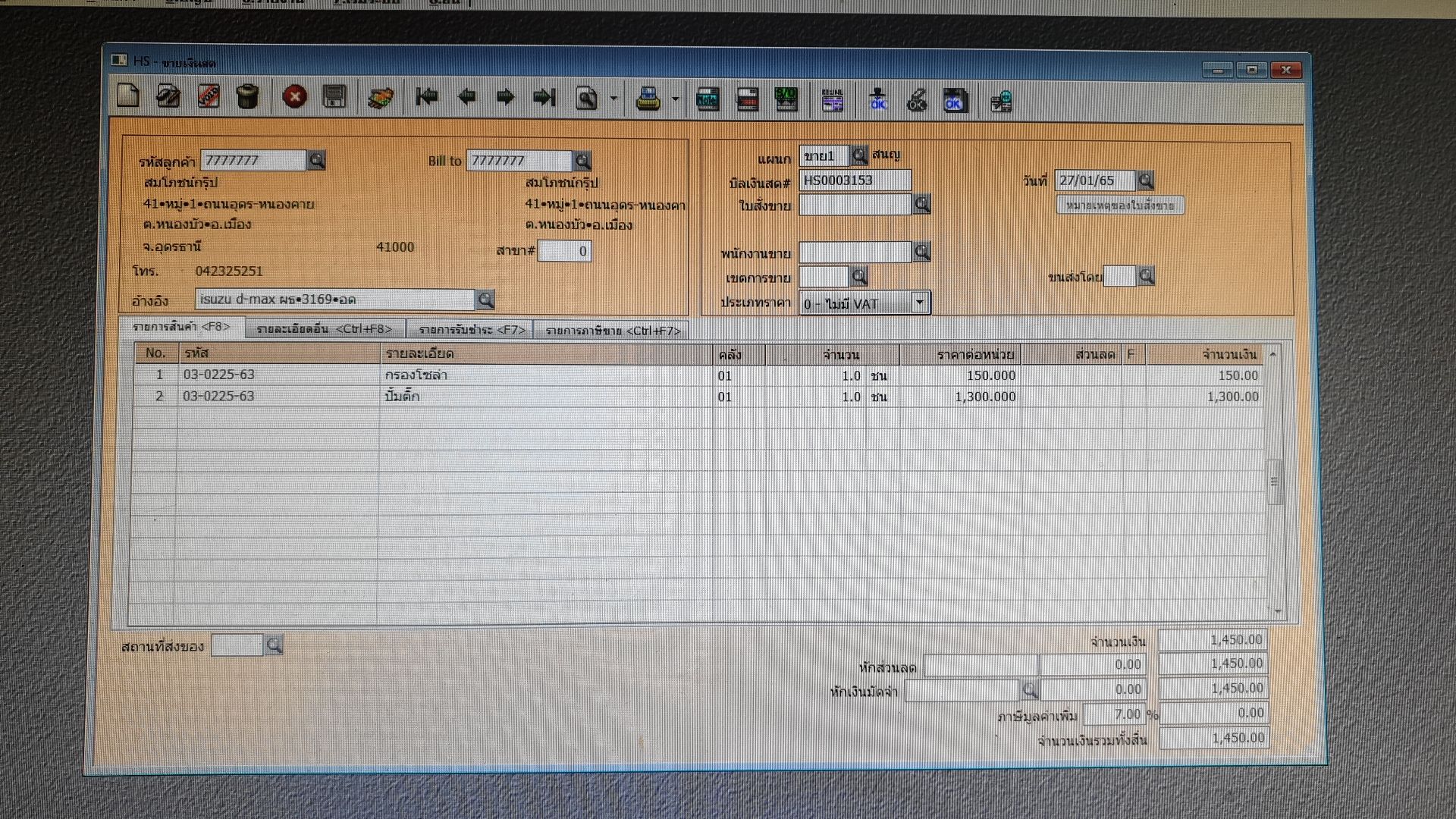The height and width of the screenshot is (819, 1456).
Task: Click the red-striped form icon in toolbar
Action: point(748,99)
